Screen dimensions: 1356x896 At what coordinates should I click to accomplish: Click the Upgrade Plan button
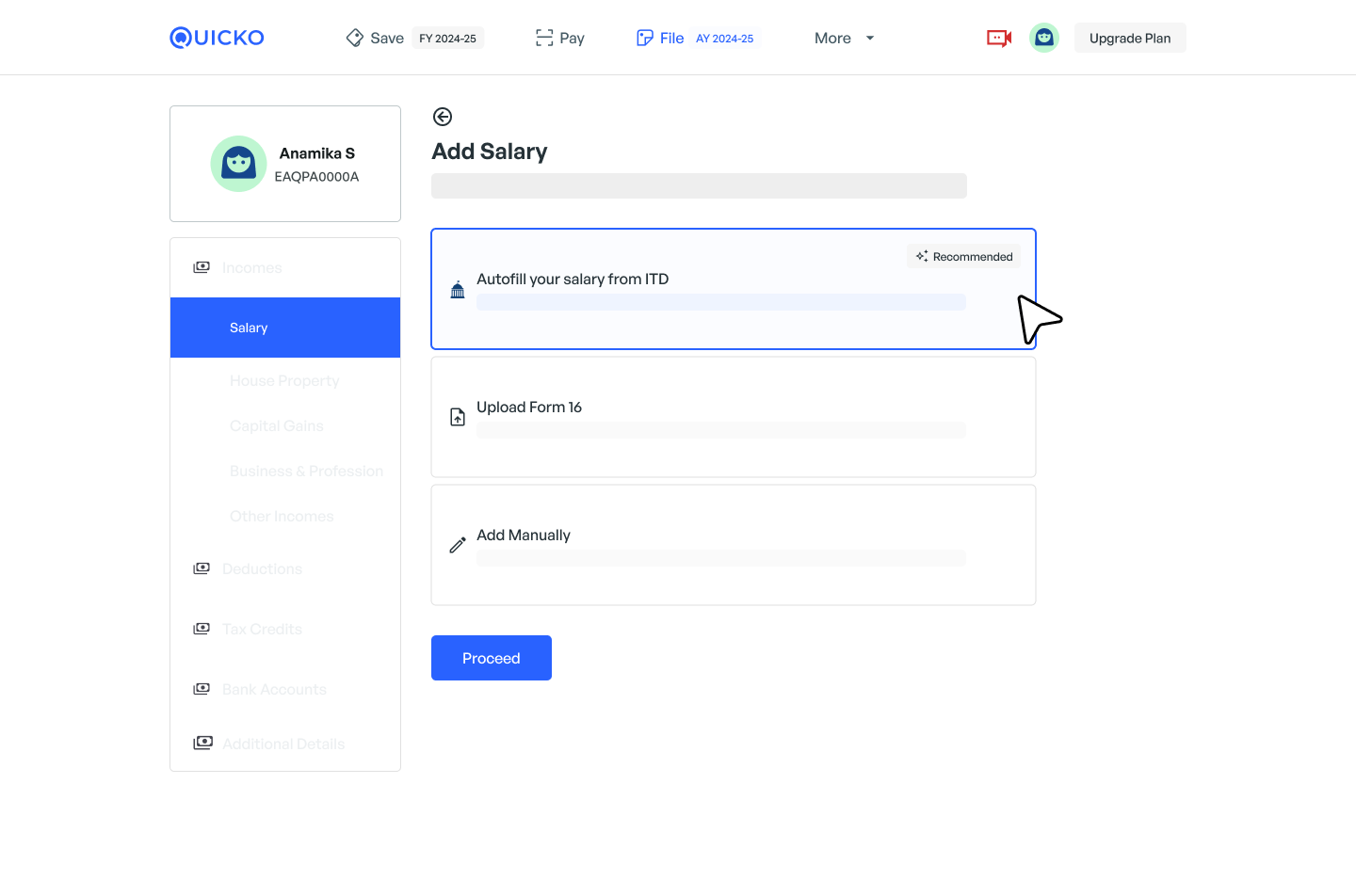pyautogui.click(x=1130, y=38)
